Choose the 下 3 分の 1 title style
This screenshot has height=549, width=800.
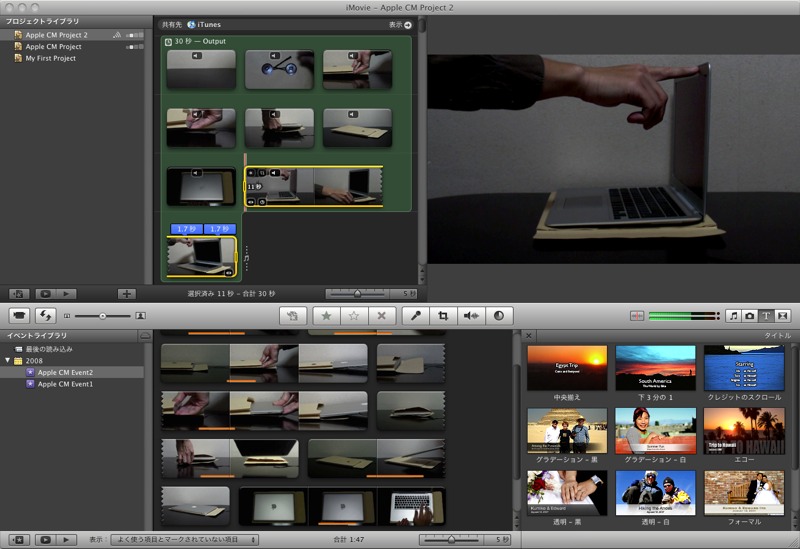point(656,368)
